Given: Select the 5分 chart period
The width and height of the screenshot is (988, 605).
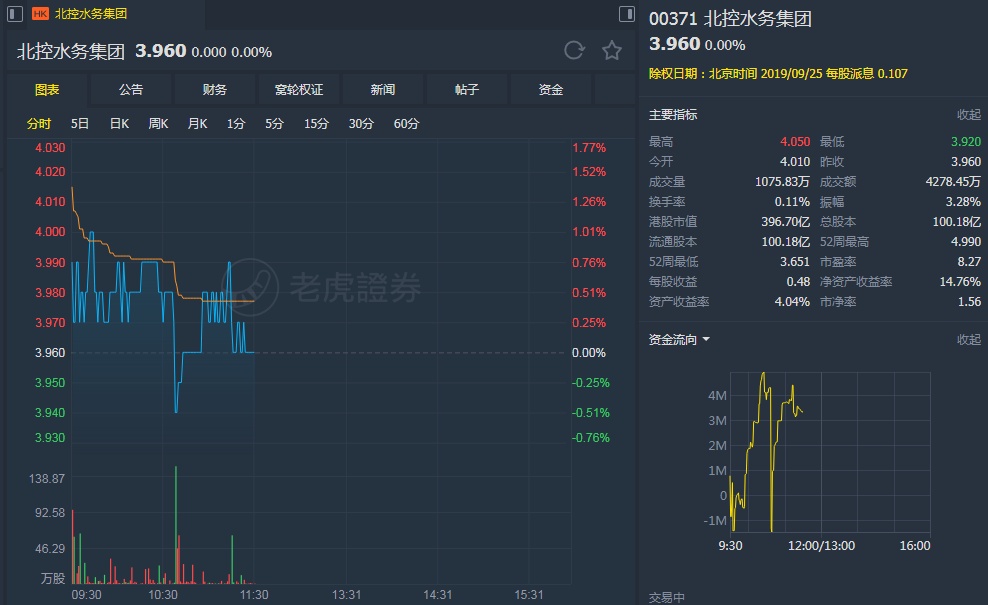Looking at the screenshot, I should pyautogui.click(x=274, y=124).
